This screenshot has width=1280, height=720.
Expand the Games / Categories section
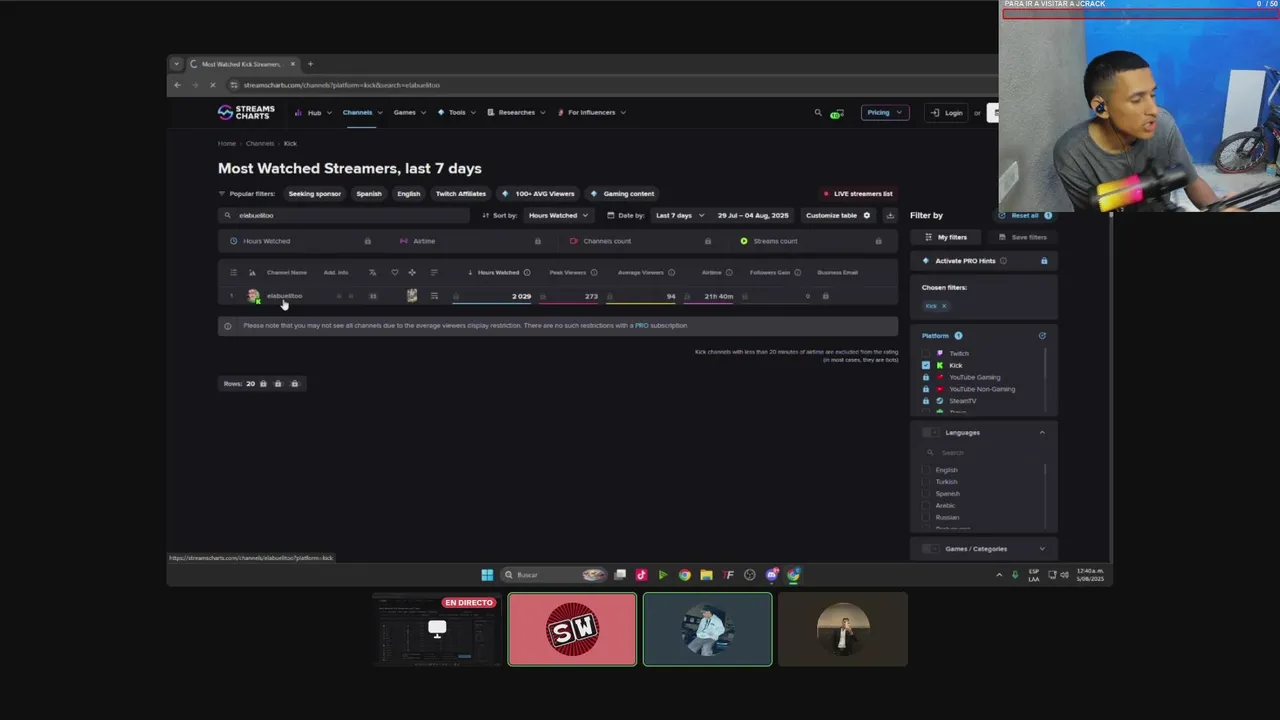coord(1042,549)
